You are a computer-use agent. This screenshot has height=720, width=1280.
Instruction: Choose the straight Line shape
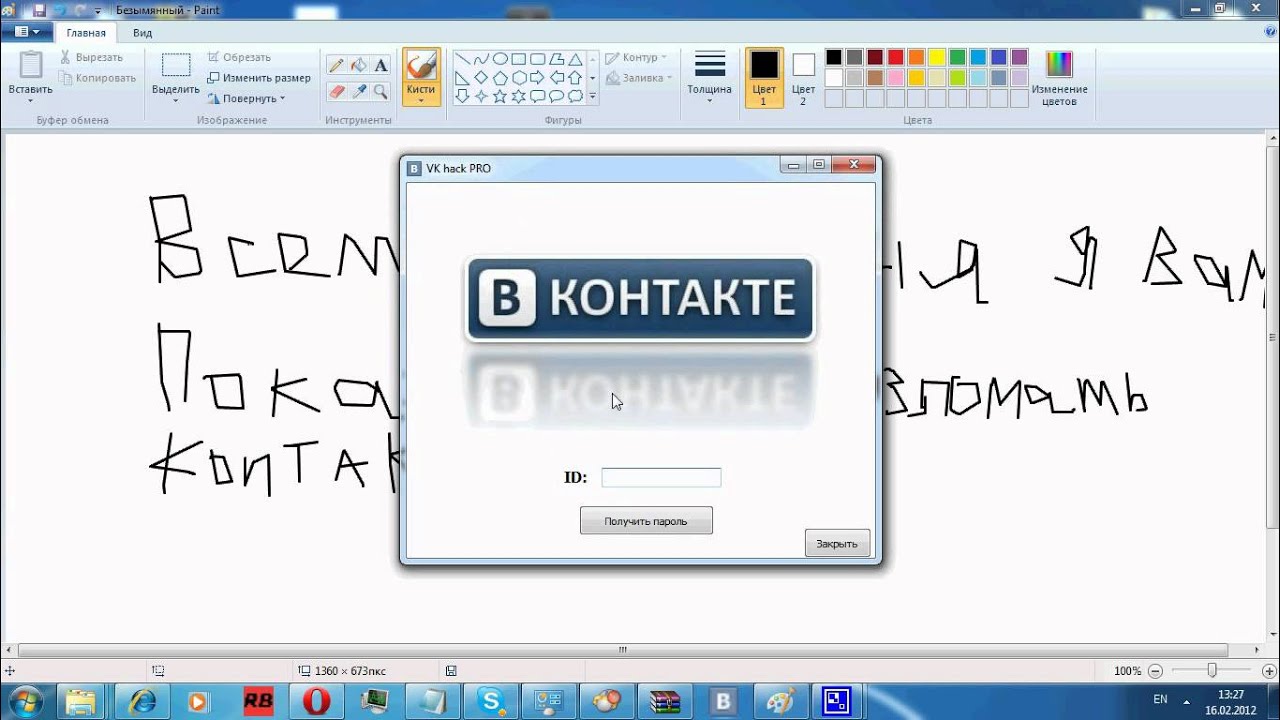coord(462,59)
